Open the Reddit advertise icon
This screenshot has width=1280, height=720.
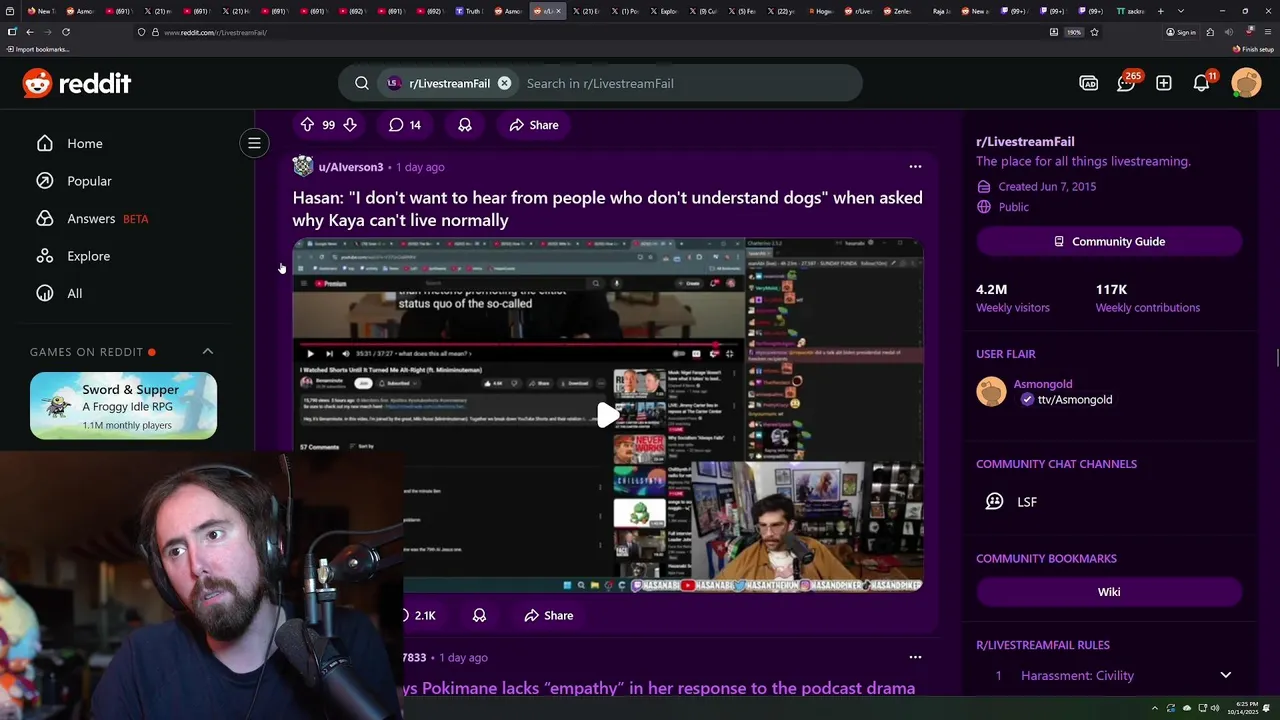pyautogui.click(x=1088, y=84)
